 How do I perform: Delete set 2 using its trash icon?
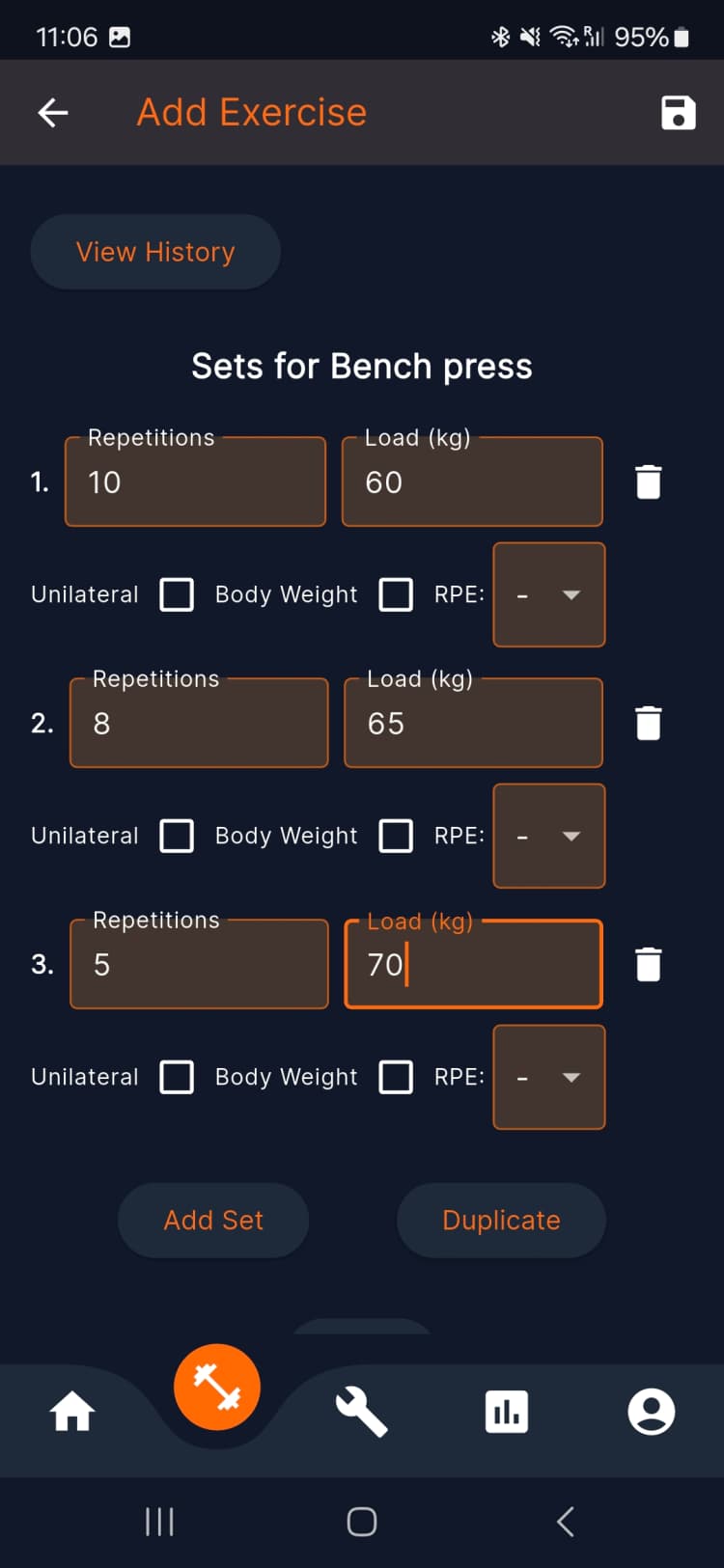pos(647,722)
